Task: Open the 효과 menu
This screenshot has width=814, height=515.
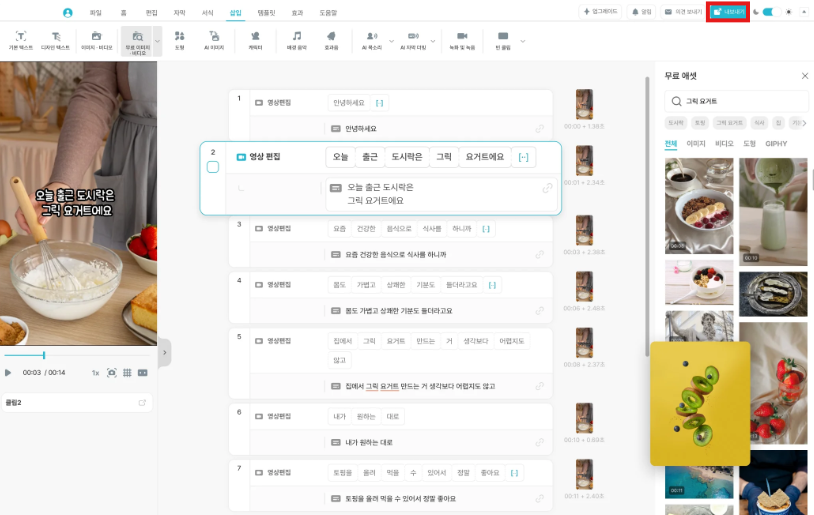Action: [297, 12]
